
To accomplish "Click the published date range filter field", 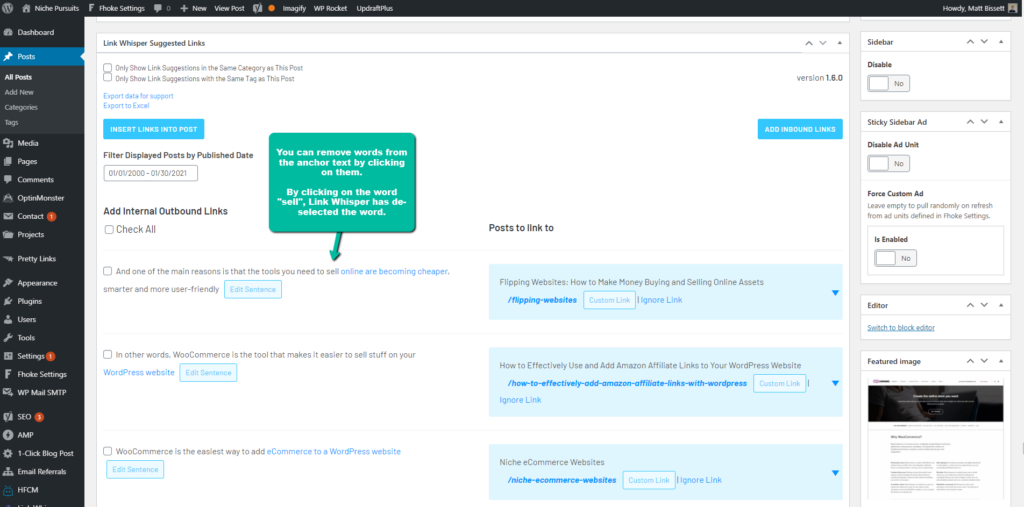I will pos(150,173).
